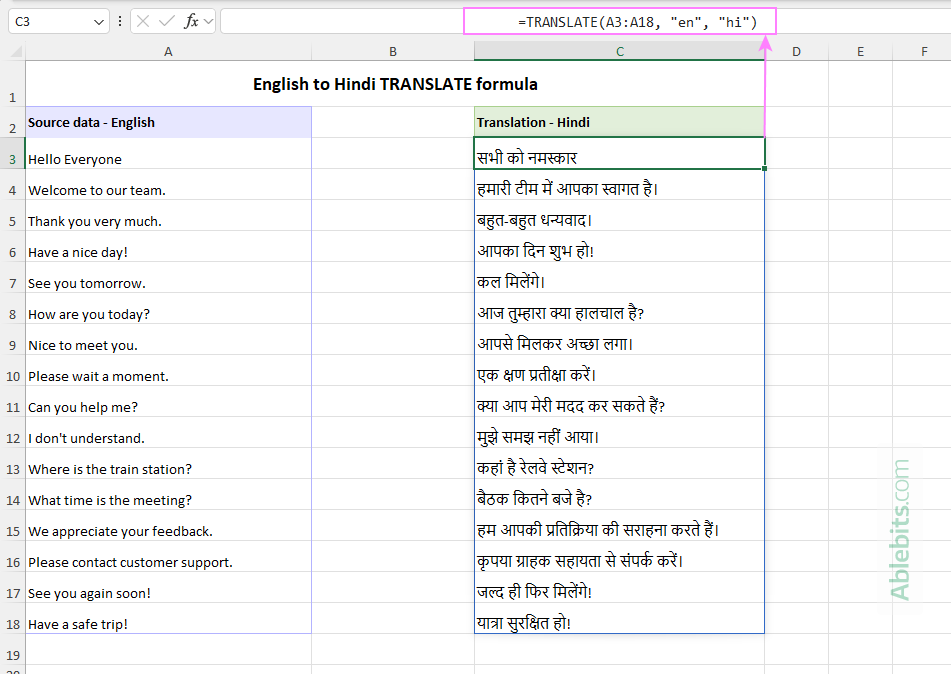
Task: Expand the Name Box dropdown arrow
Action: (99, 22)
